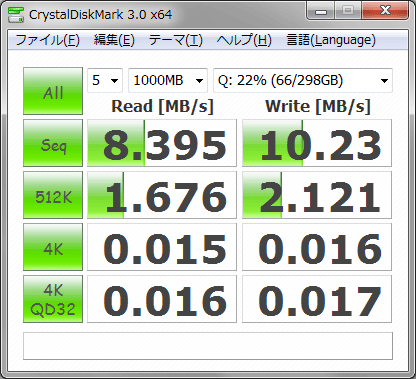Select the 4K write value 0.016
The image size is (416, 379).
pos(317,247)
